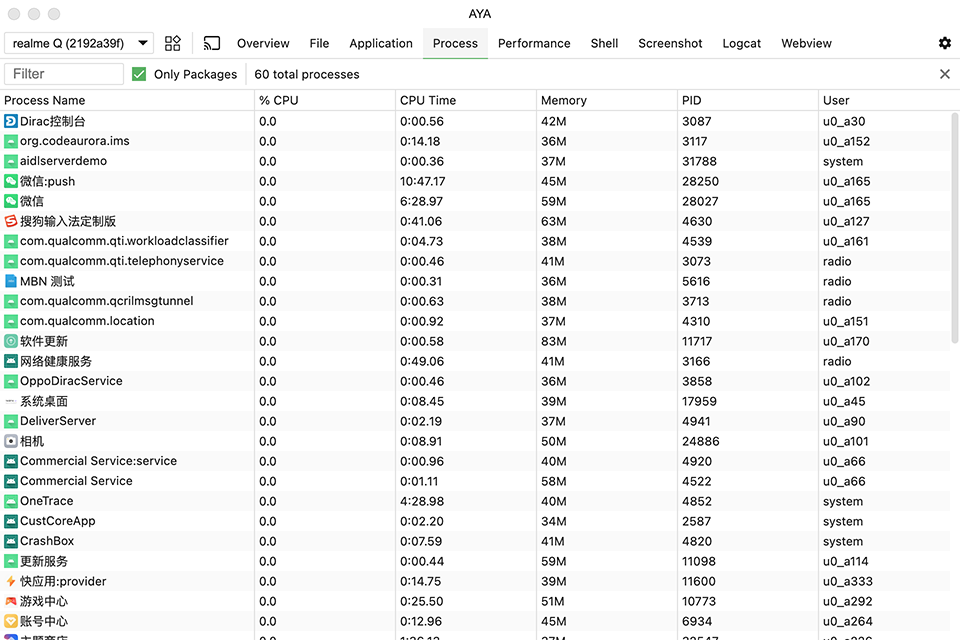Click the 账号中心 account icon
The image size is (960, 640).
pyautogui.click(x=10, y=621)
